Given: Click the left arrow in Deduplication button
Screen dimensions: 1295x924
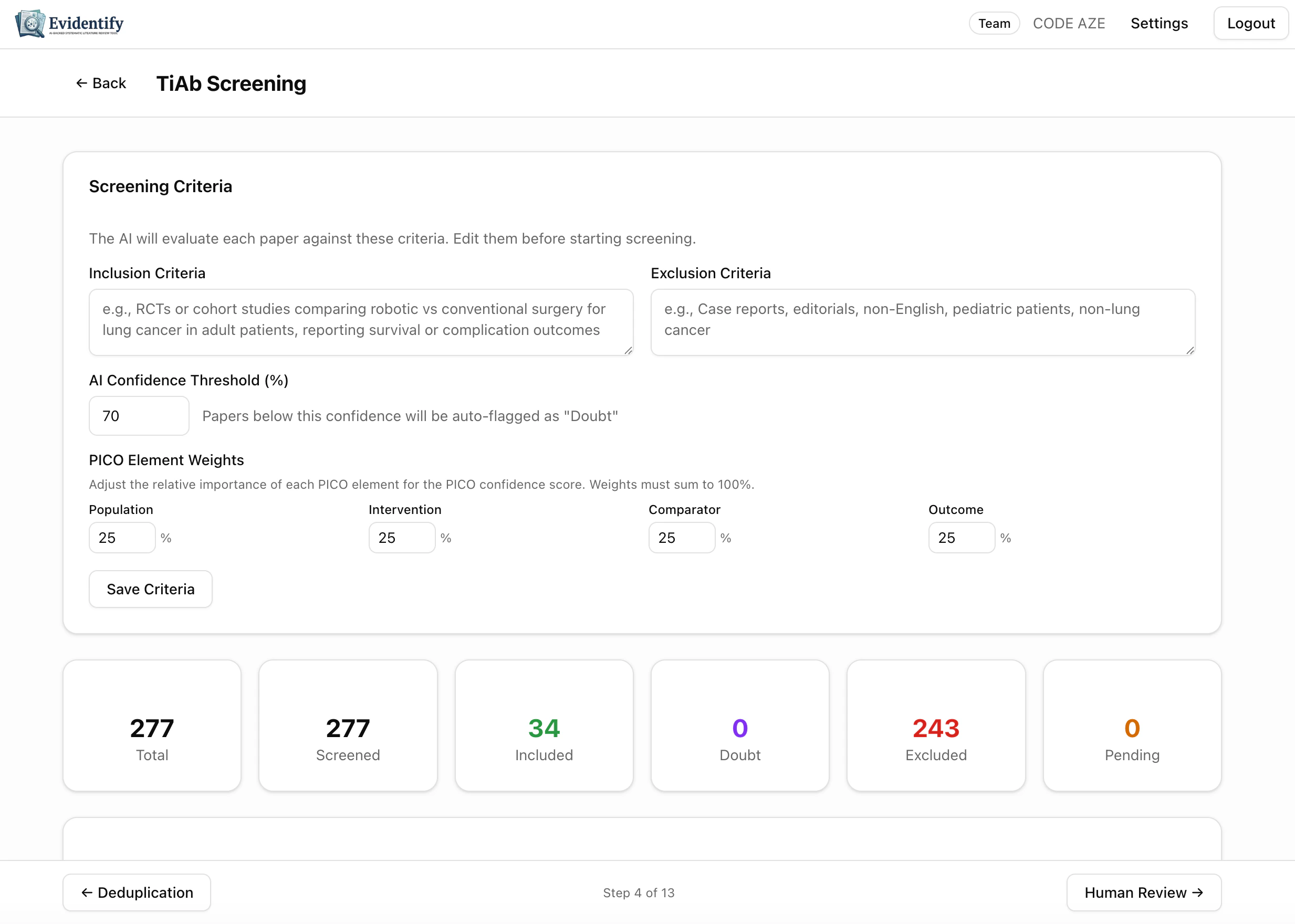Looking at the screenshot, I should 87,892.
